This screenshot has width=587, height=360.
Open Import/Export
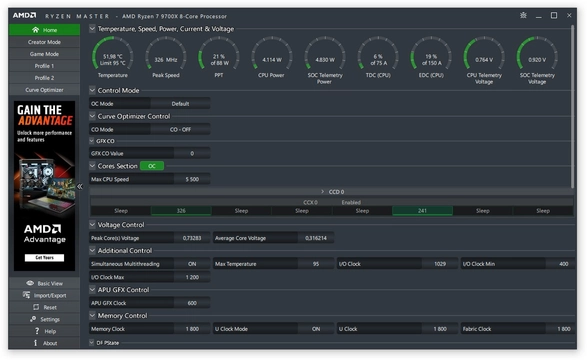44,295
